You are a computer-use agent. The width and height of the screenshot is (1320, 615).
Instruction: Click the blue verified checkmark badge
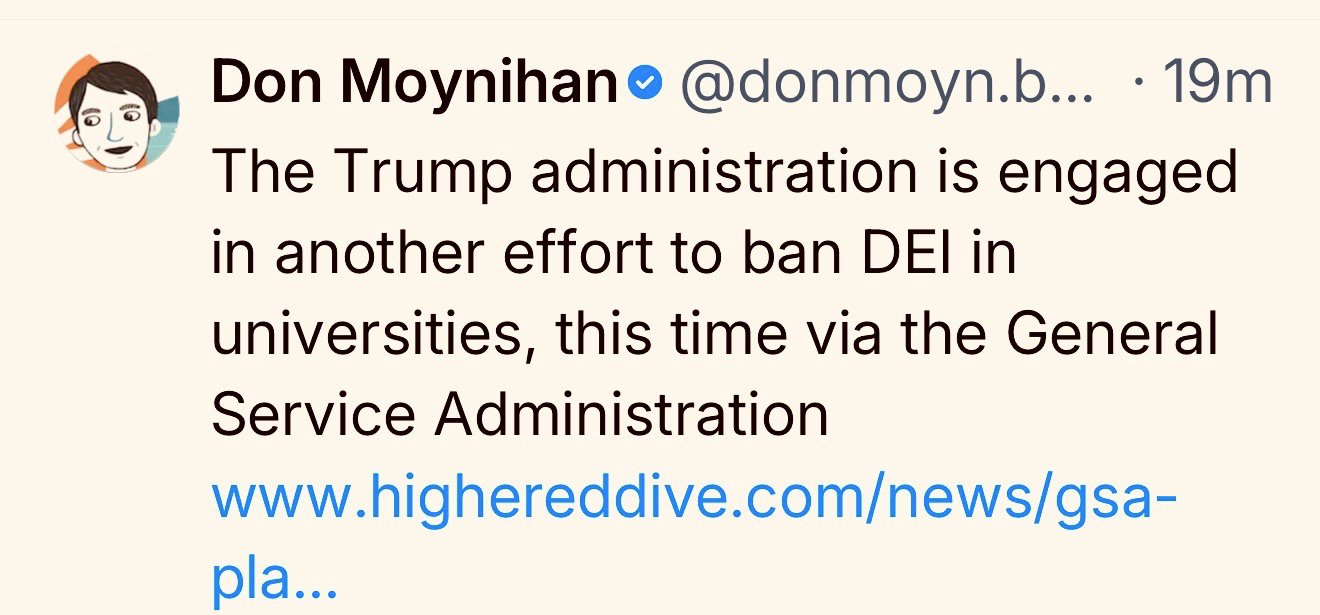point(647,85)
